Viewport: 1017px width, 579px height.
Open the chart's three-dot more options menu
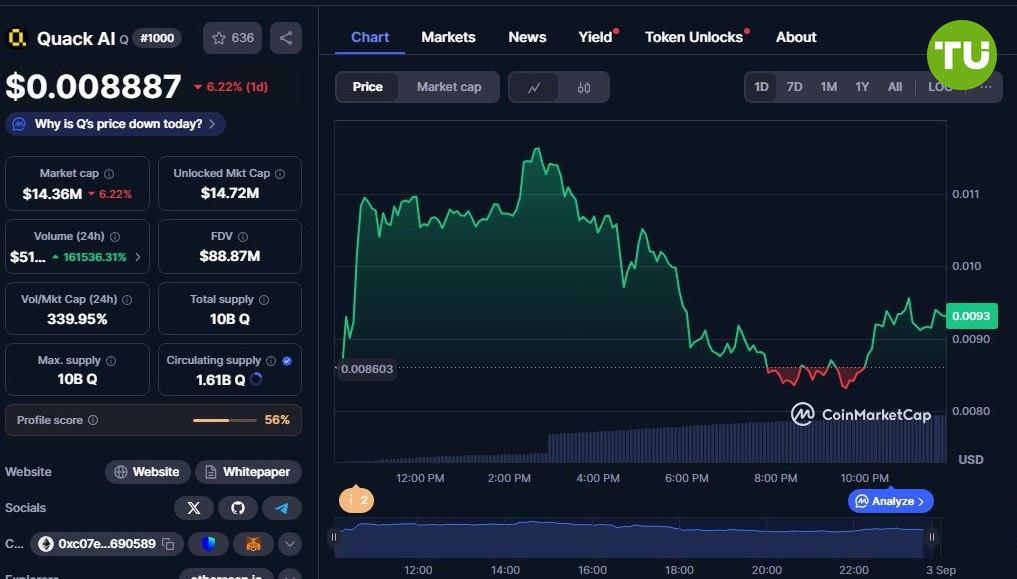click(x=986, y=87)
